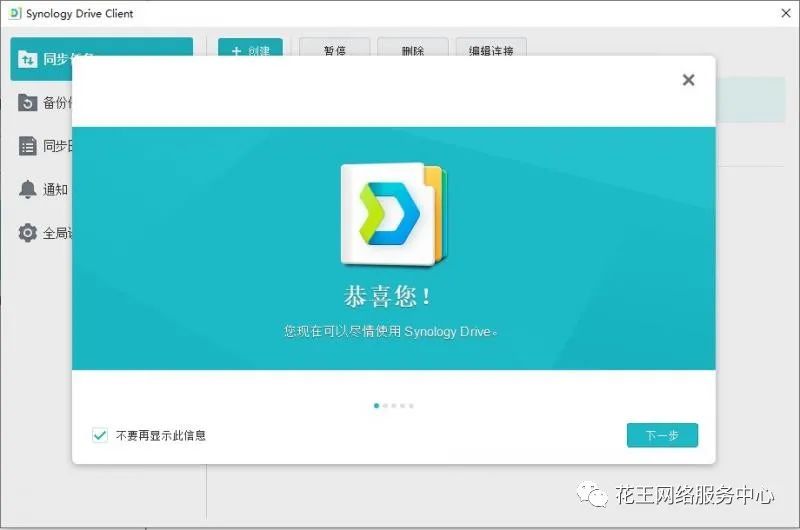Close the welcome dialog with X icon
The height and width of the screenshot is (530, 800).
[688, 80]
